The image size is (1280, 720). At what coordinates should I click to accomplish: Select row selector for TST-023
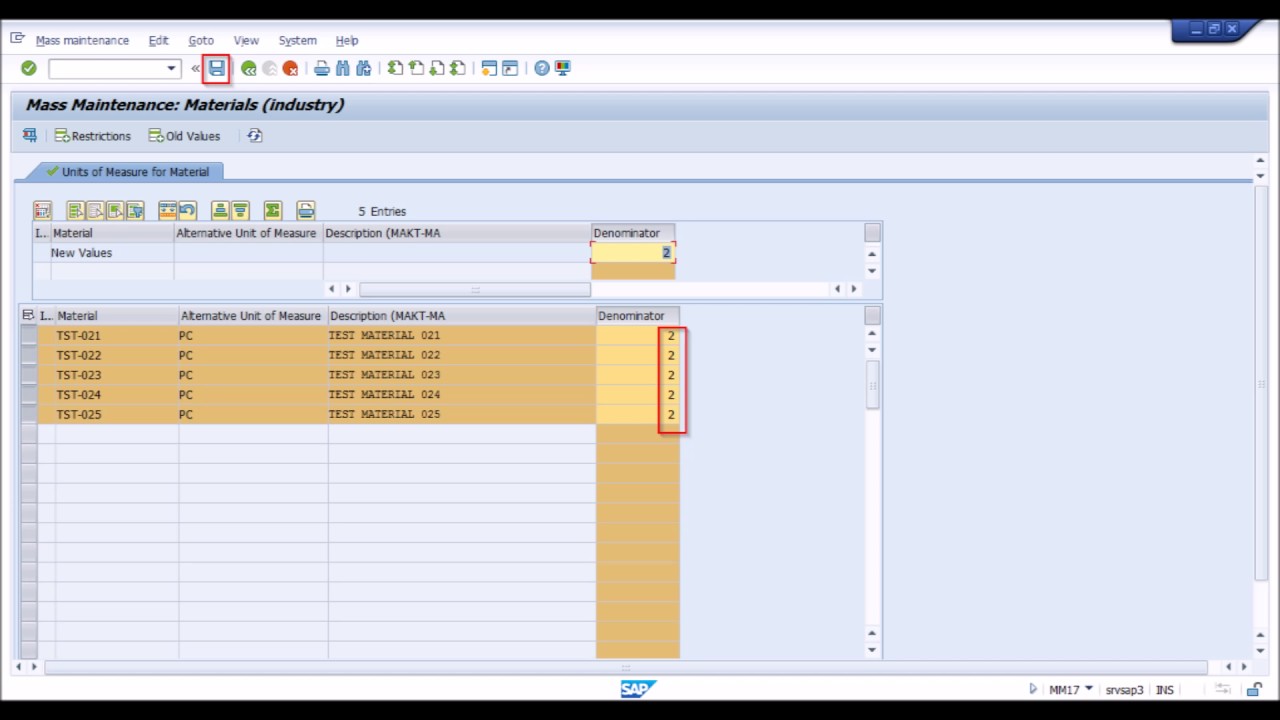coord(29,375)
